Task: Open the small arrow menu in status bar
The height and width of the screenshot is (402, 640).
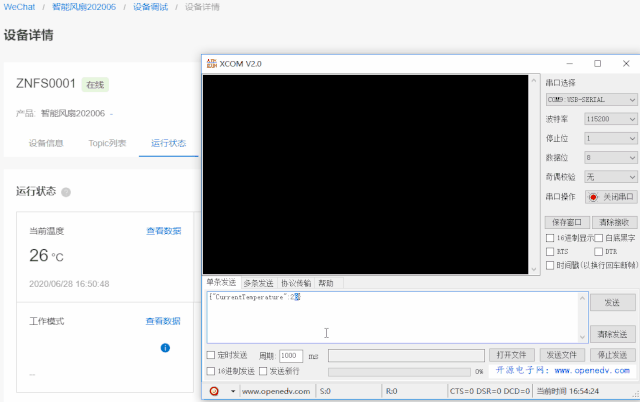Action: 232,390
